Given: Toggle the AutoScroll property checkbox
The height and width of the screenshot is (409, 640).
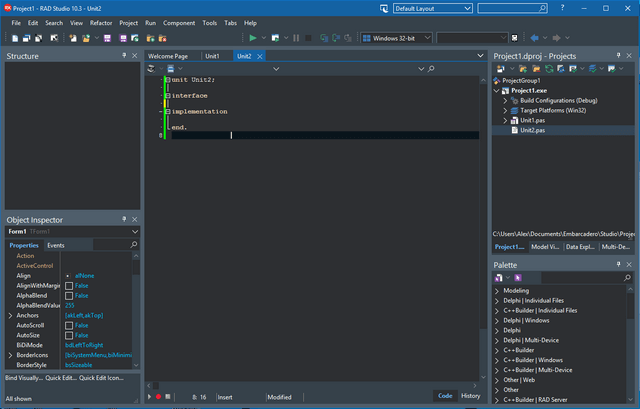Looking at the screenshot, I should [69, 325].
